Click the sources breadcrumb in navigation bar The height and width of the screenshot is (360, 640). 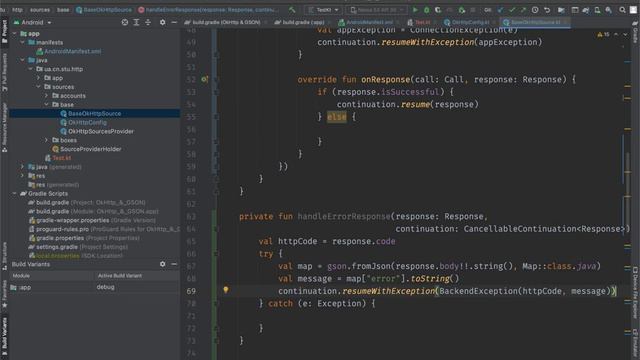click(40, 10)
